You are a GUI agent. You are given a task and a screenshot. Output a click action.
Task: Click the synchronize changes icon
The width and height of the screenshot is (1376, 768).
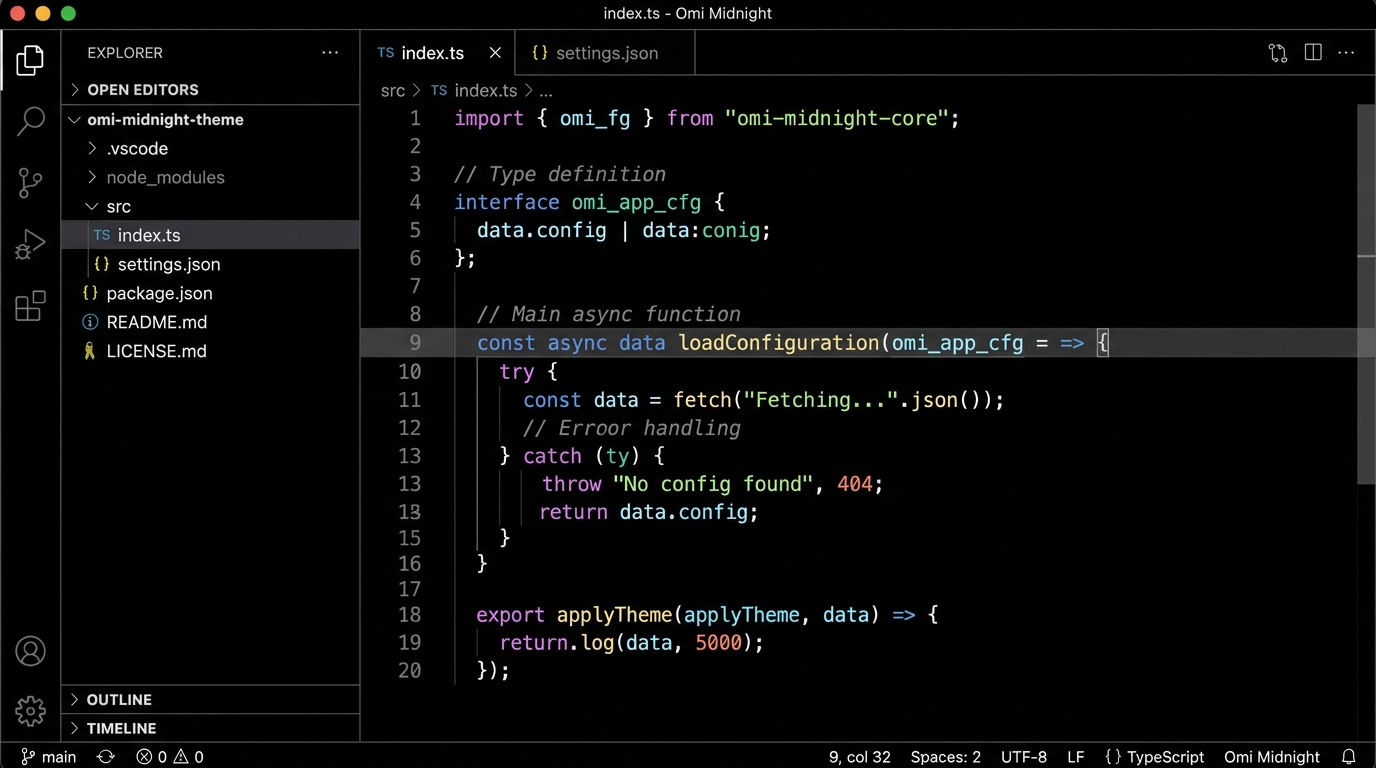[x=105, y=757]
